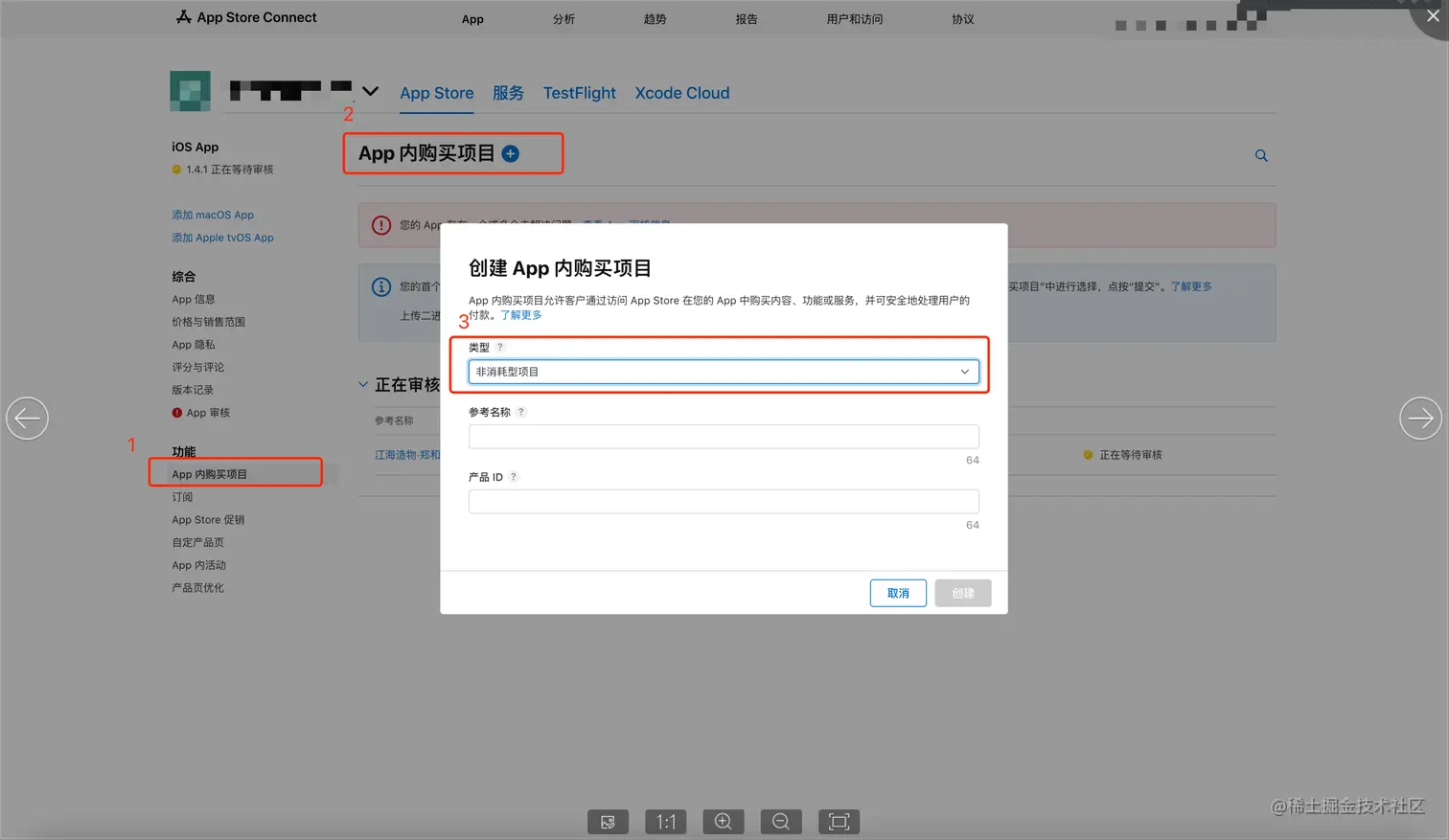Open 产品页优化 in sidebar
1449x840 pixels.
198,588
